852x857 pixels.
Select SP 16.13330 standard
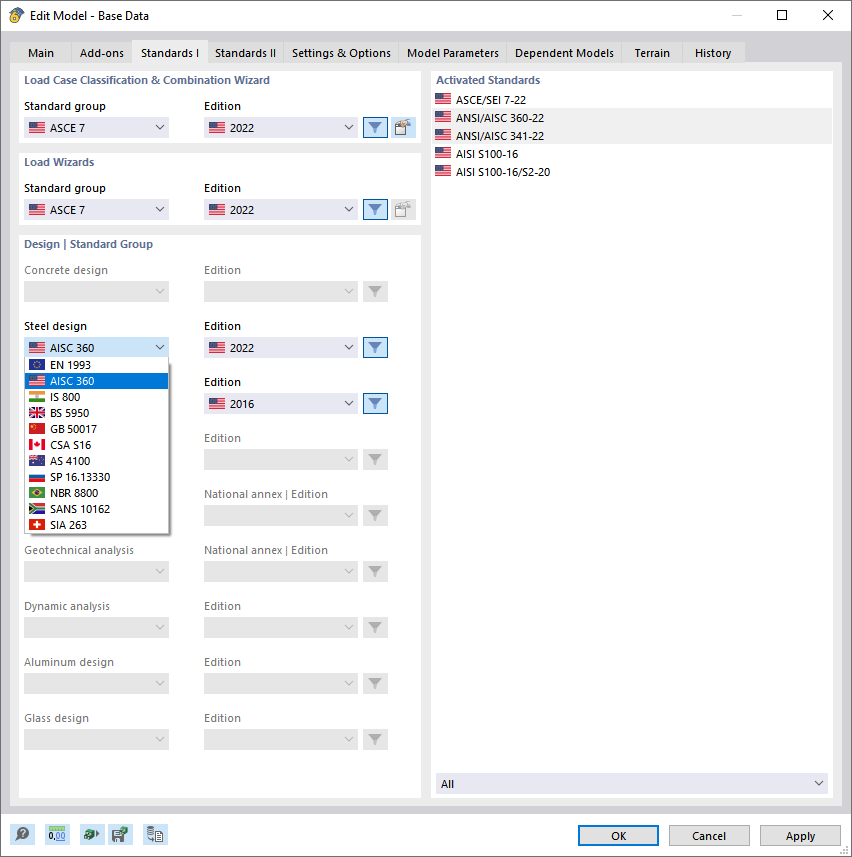[97, 477]
